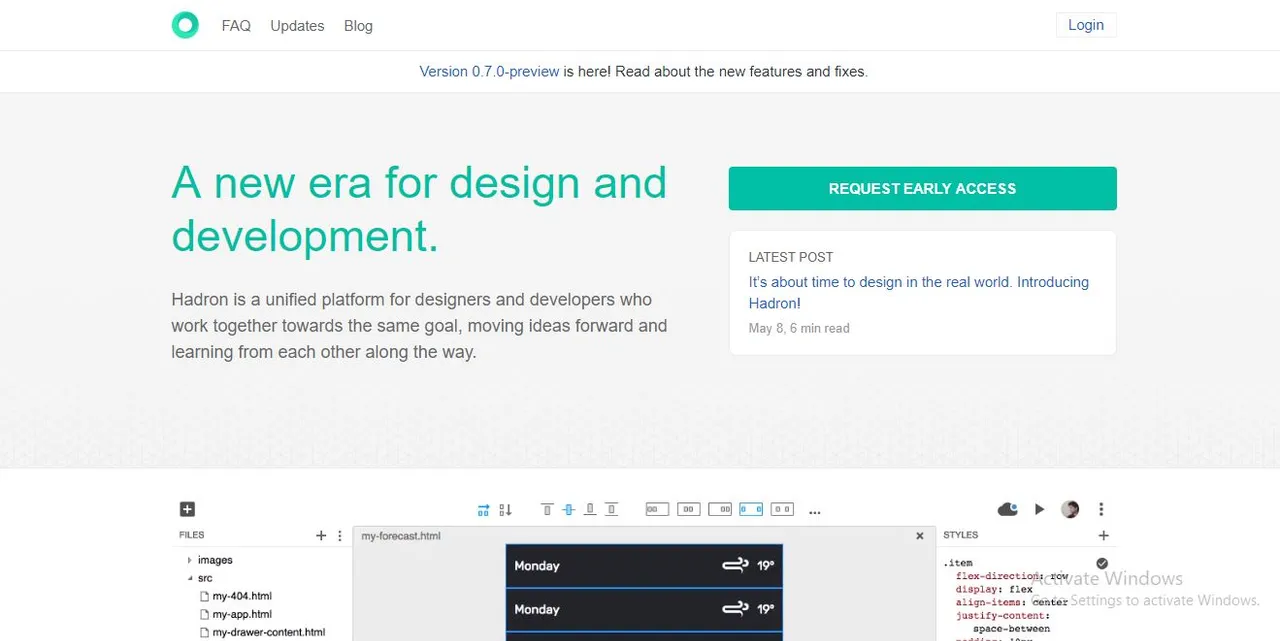Start preview with the play icon

click(1039, 509)
